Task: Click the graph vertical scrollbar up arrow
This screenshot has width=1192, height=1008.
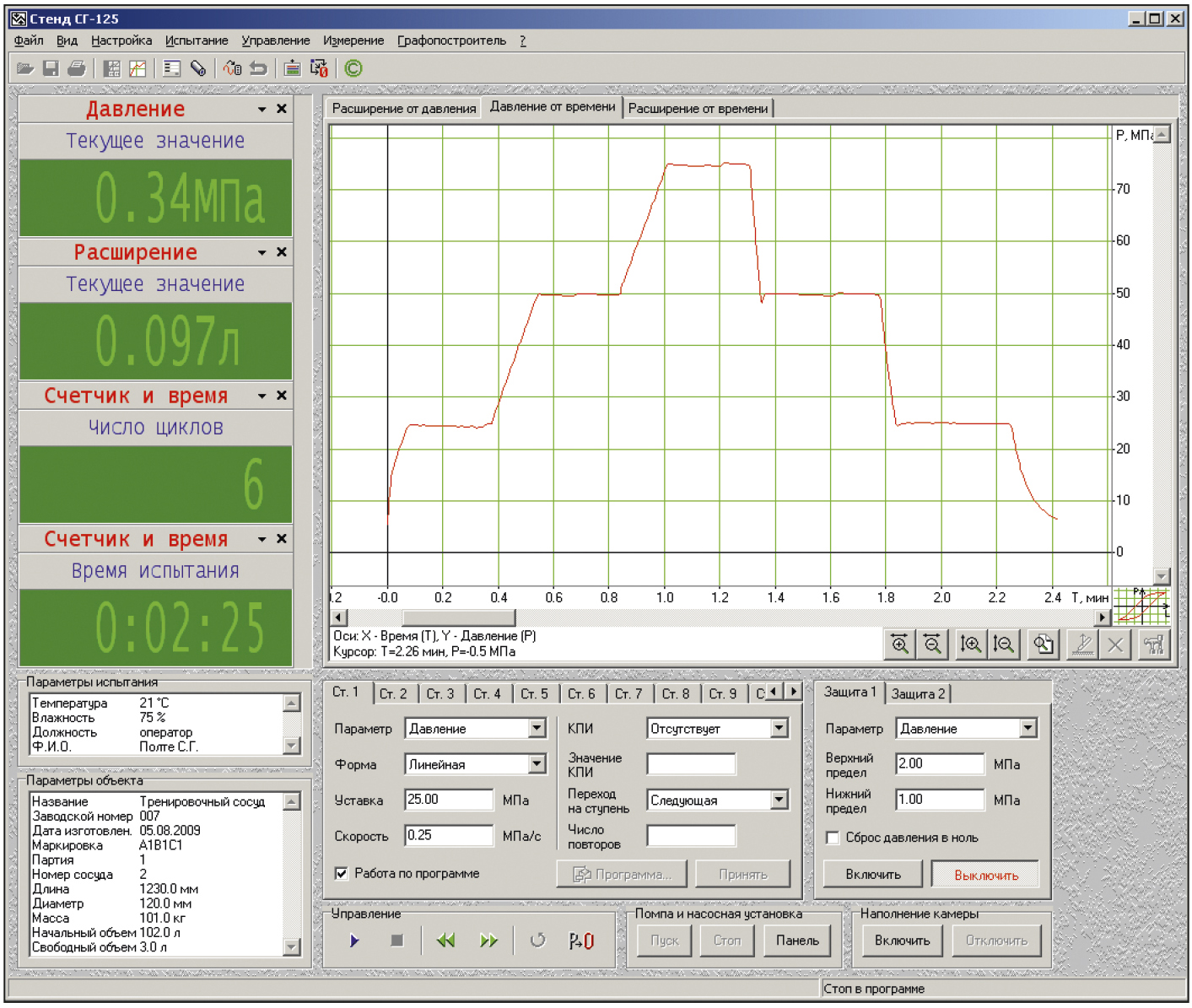Action: point(1162,135)
